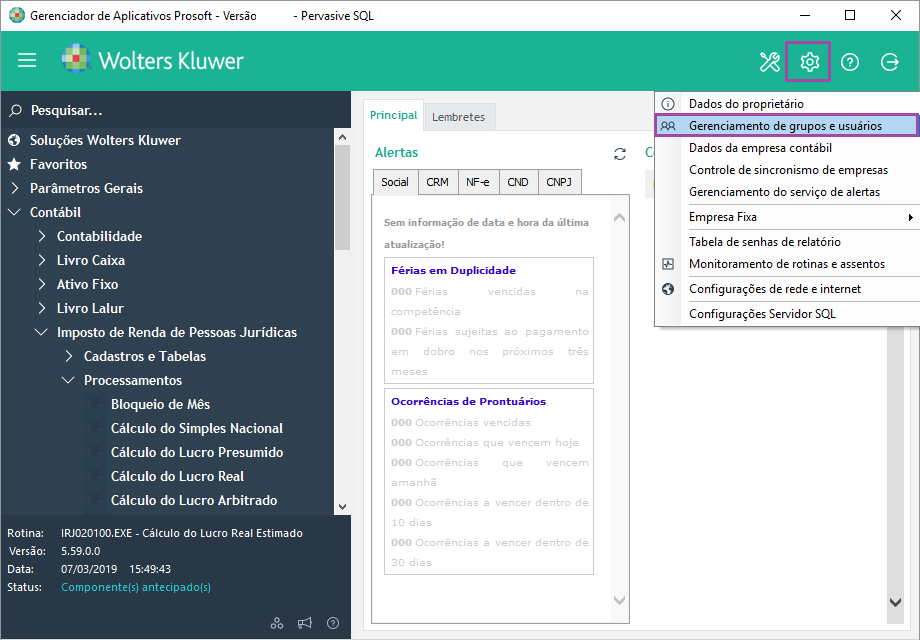Open the settings gear icon
The height and width of the screenshot is (640, 920).
tap(809, 62)
